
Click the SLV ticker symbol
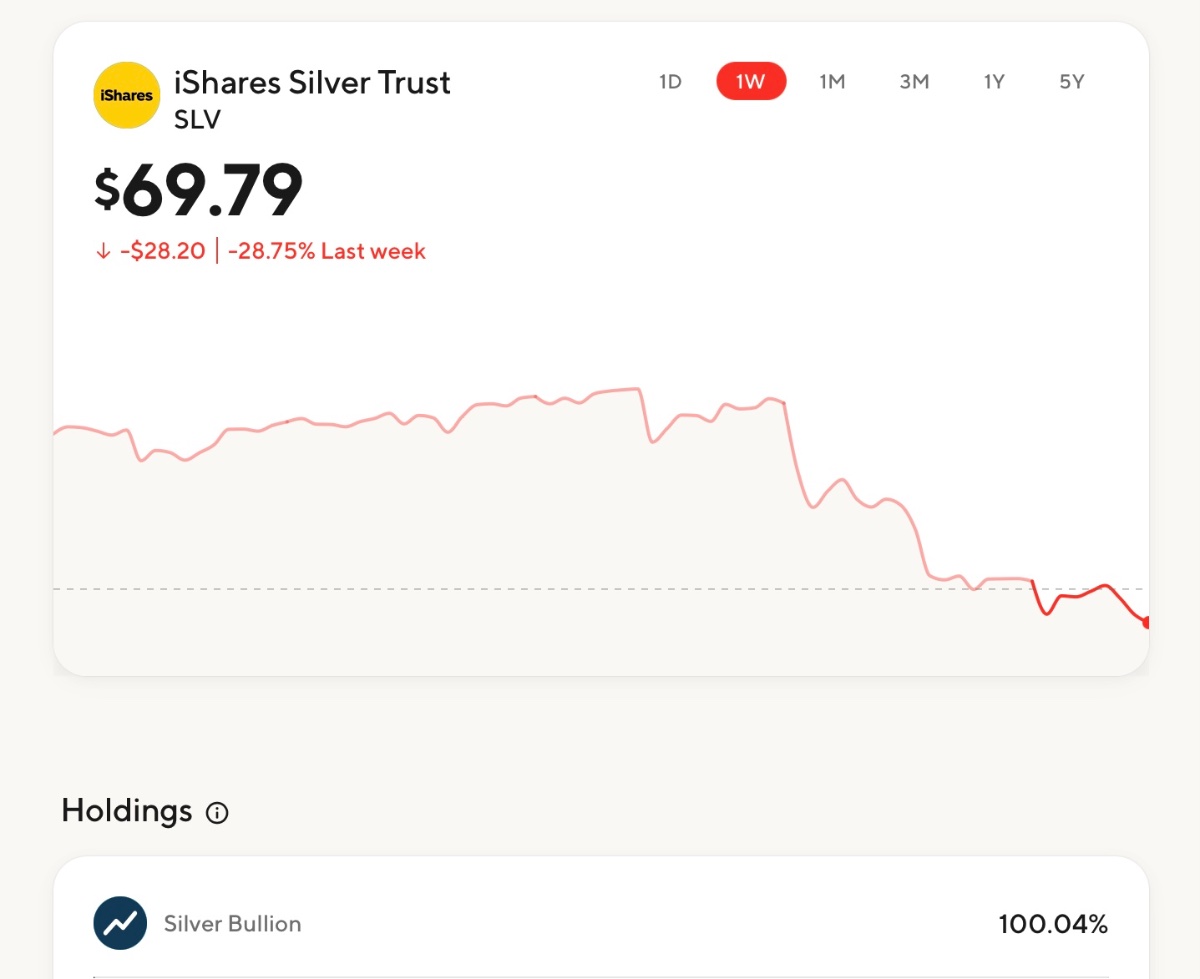click(x=197, y=120)
